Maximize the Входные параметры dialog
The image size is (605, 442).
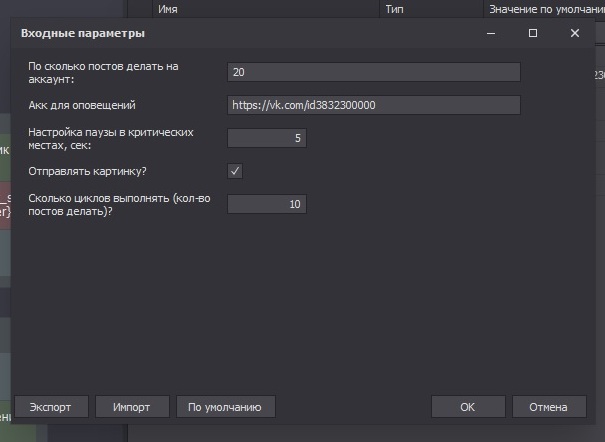[533, 33]
